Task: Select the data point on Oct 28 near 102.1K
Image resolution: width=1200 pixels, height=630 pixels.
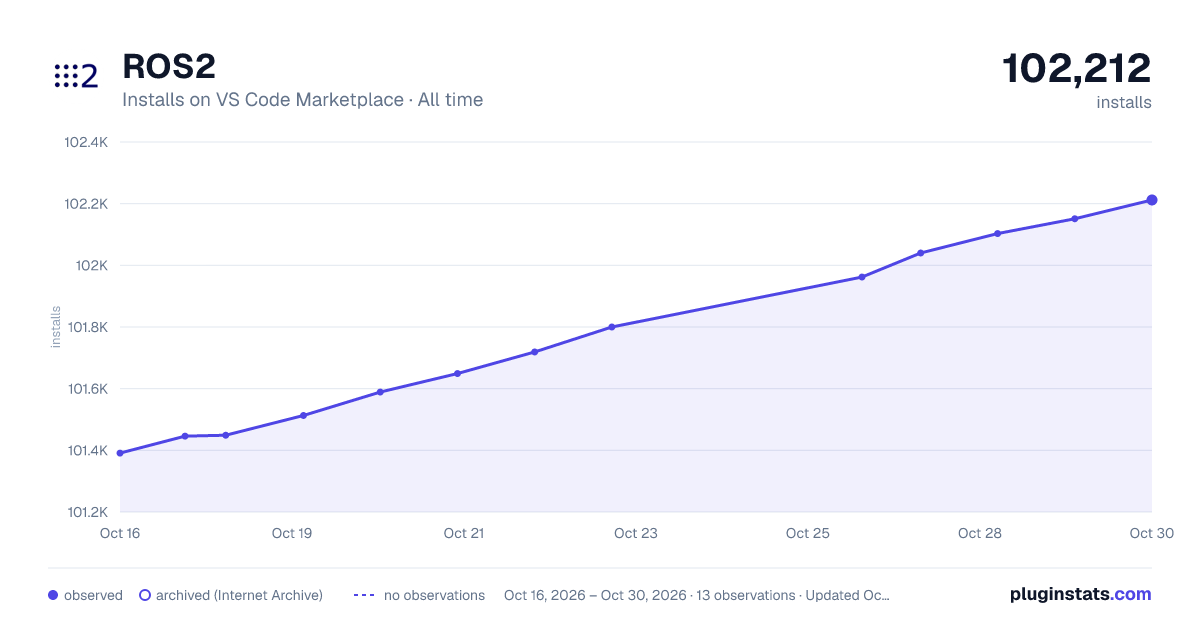Action: (x=998, y=234)
